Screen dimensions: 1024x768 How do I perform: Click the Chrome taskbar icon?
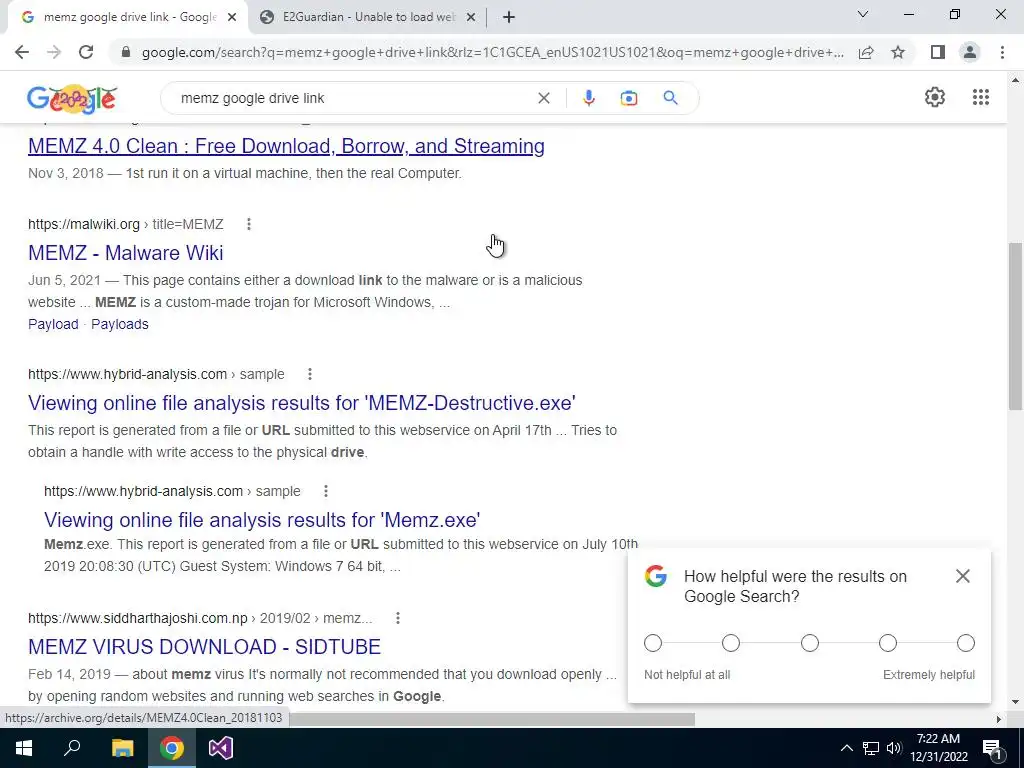(x=172, y=748)
